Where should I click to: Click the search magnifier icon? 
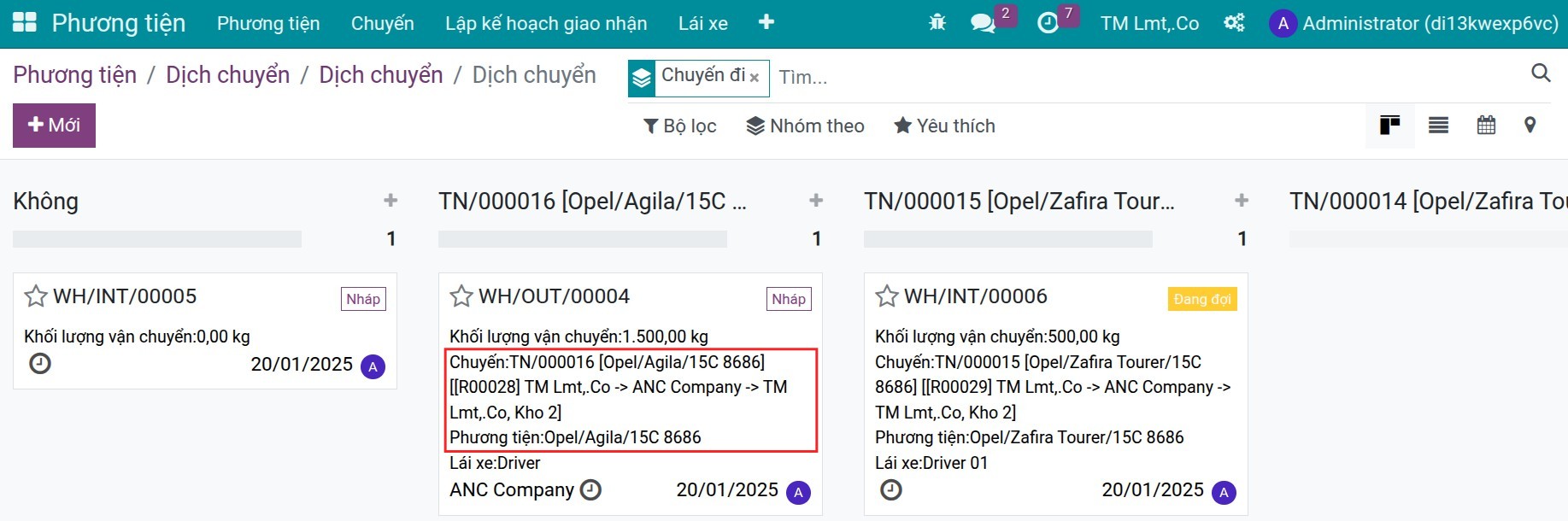point(1541,73)
